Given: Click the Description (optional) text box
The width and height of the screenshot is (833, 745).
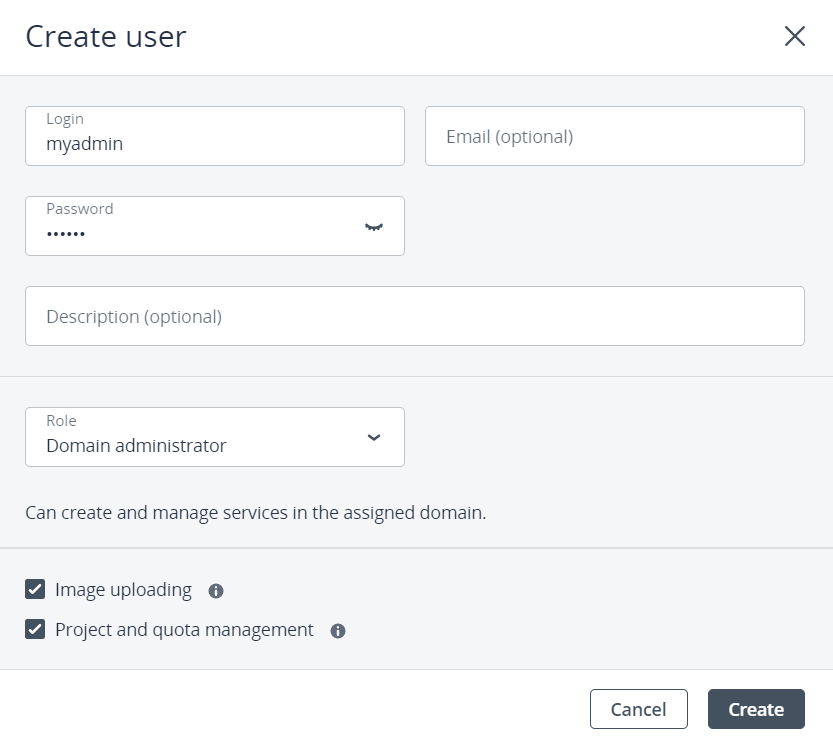Looking at the screenshot, I should click(x=414, y=315).
